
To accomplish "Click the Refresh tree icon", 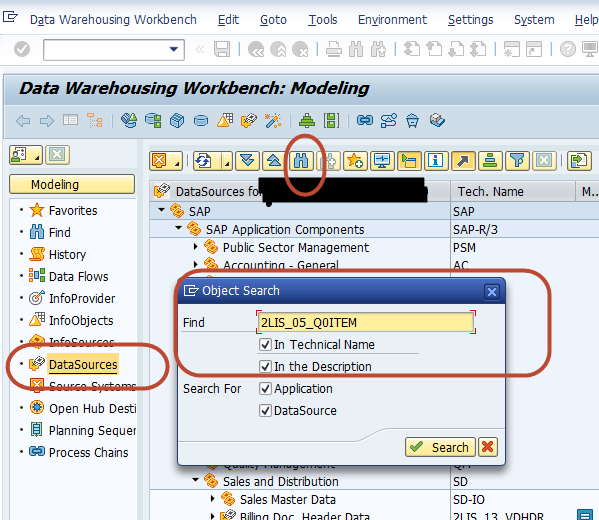I will tap(204, 161).
